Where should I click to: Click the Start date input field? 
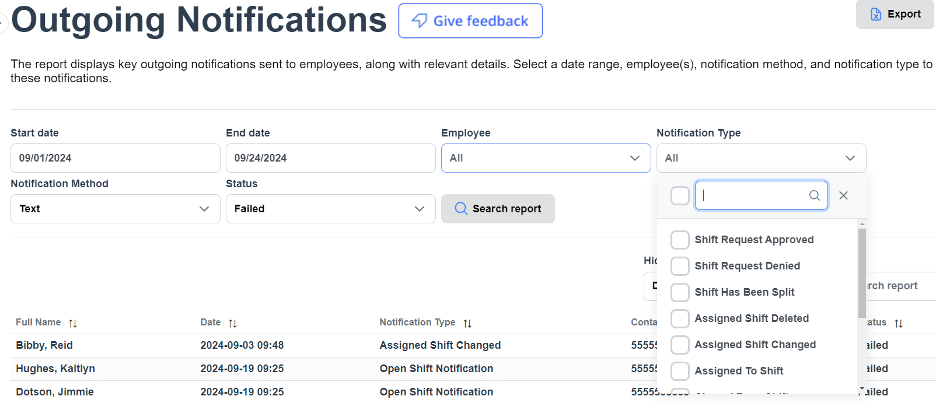[115, 158]
